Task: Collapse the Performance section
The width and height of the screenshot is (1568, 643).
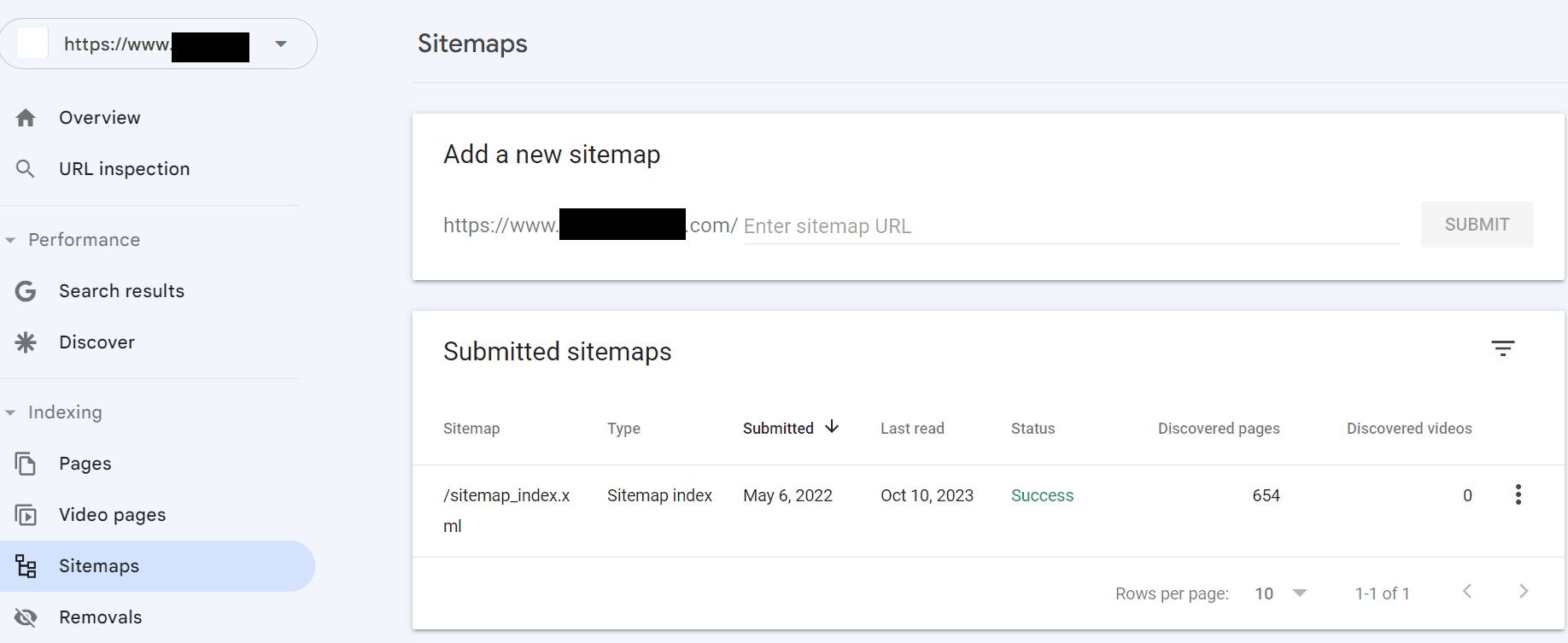Action: [11, 240]
